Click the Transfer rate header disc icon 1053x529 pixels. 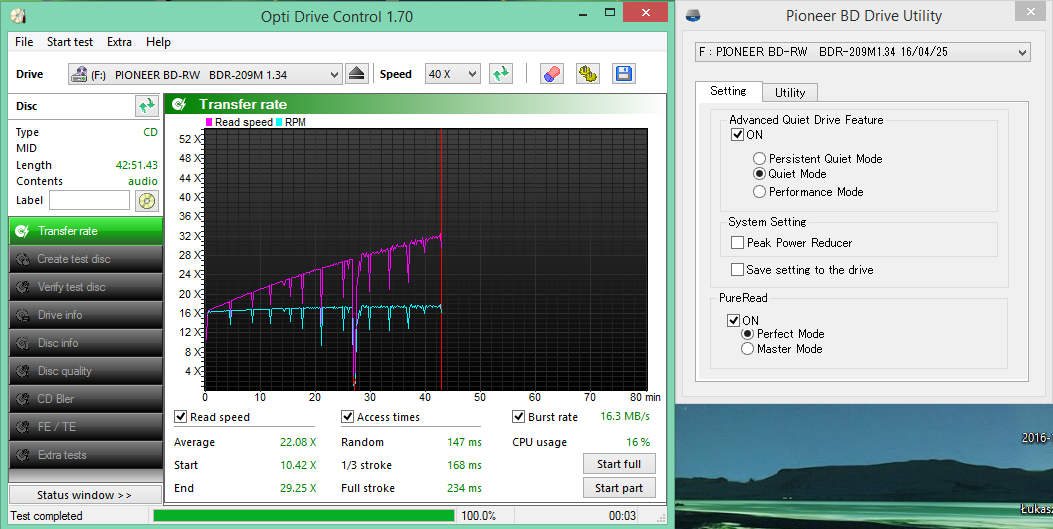179,104
